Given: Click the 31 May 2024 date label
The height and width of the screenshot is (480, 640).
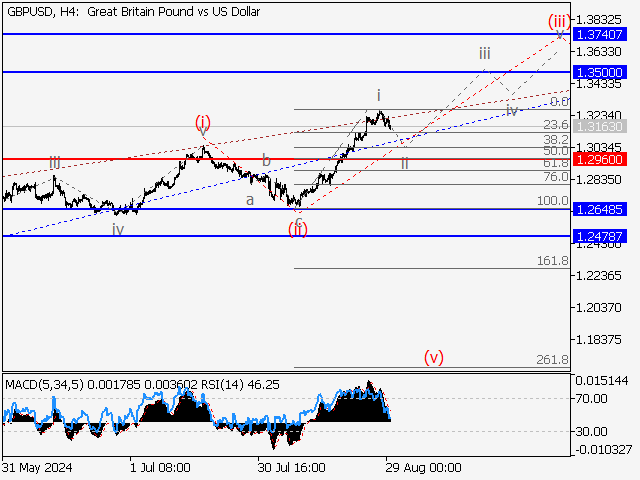Looking at the screenshot, I should click(37, 467).
